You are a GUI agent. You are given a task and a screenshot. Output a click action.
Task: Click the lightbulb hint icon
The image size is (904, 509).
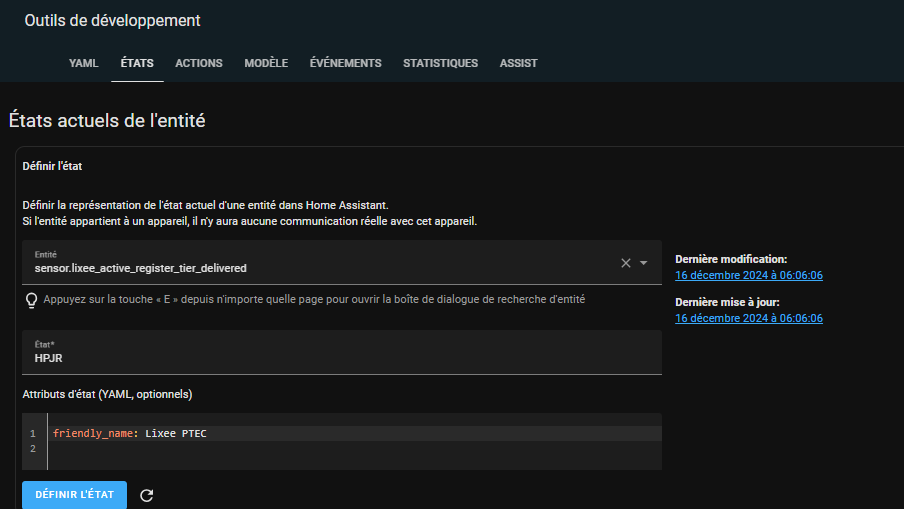point(31,299)
